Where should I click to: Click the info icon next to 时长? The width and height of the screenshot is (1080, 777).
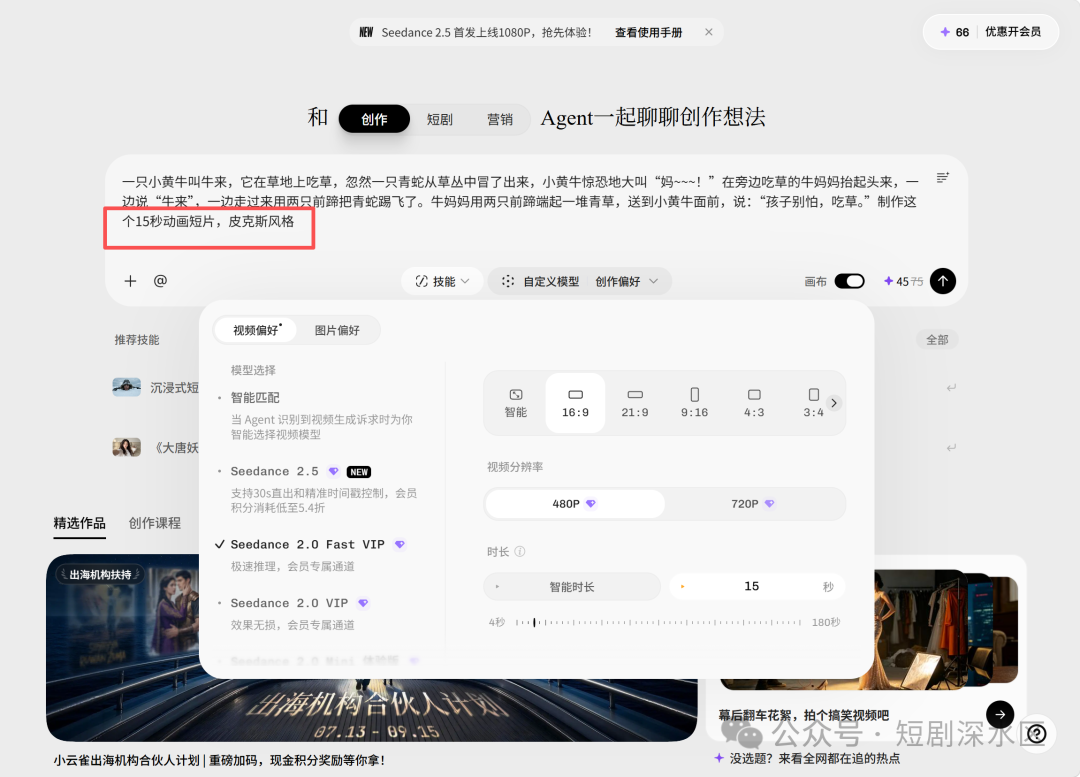520,552
